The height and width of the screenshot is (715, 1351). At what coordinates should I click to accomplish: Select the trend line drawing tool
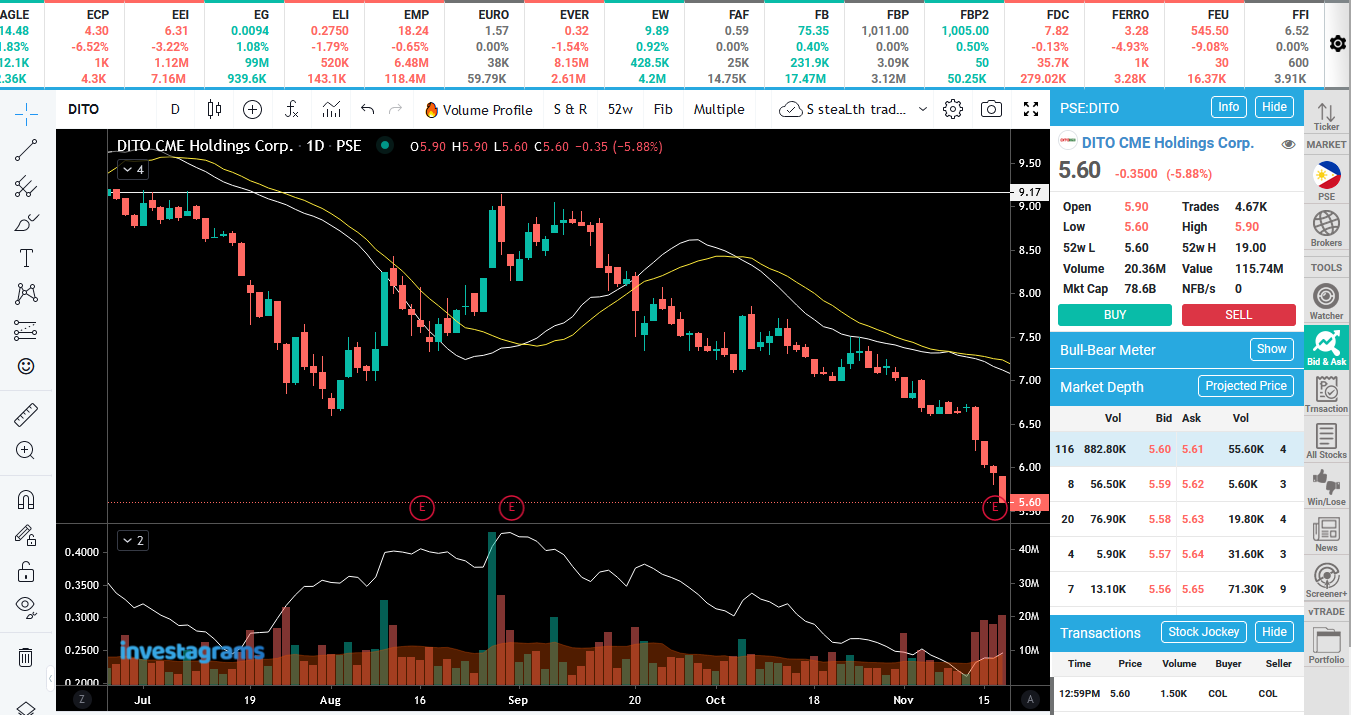[x=26, y=150]
